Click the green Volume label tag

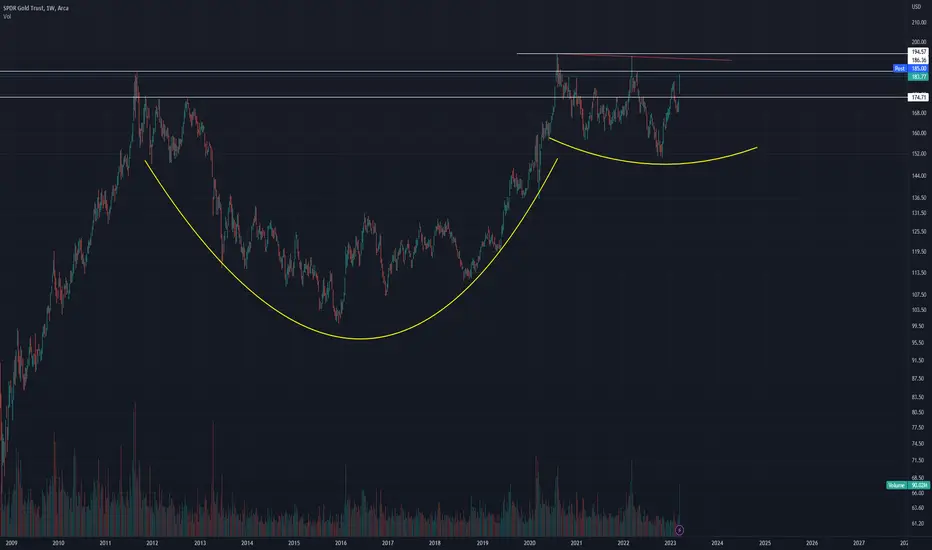click(x=896, y=485)
